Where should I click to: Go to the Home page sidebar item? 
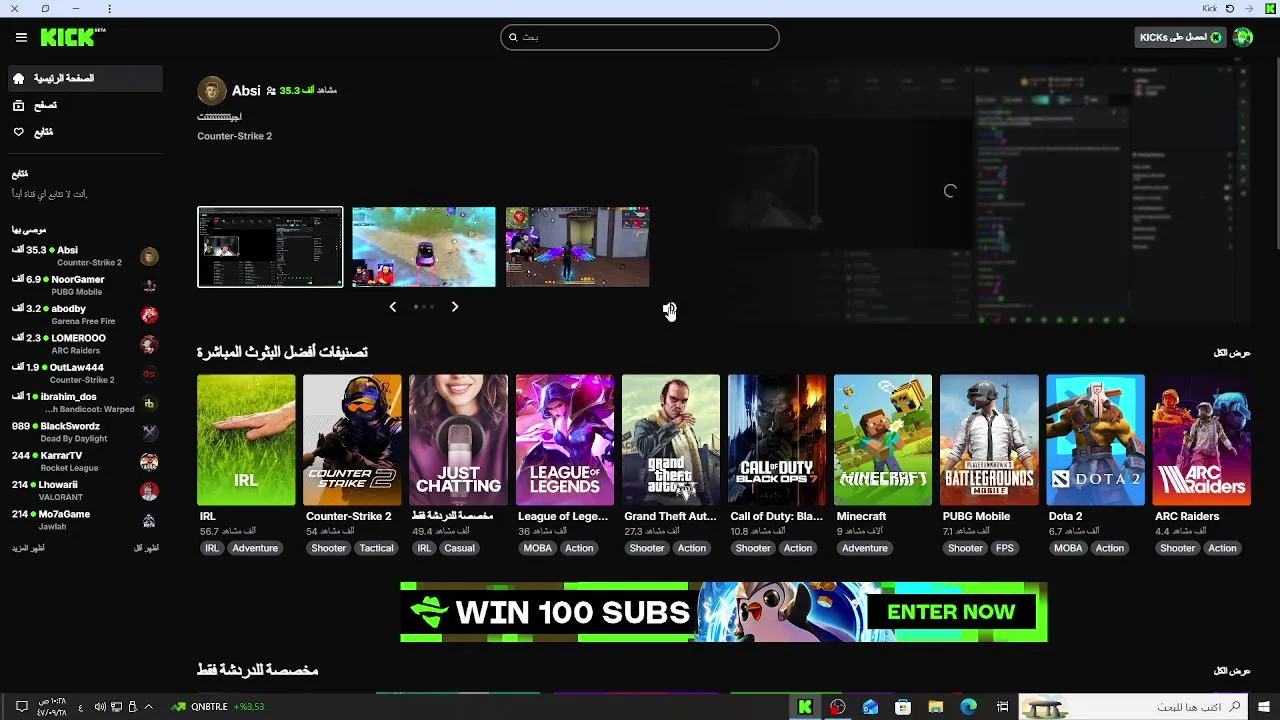[85, 78]
